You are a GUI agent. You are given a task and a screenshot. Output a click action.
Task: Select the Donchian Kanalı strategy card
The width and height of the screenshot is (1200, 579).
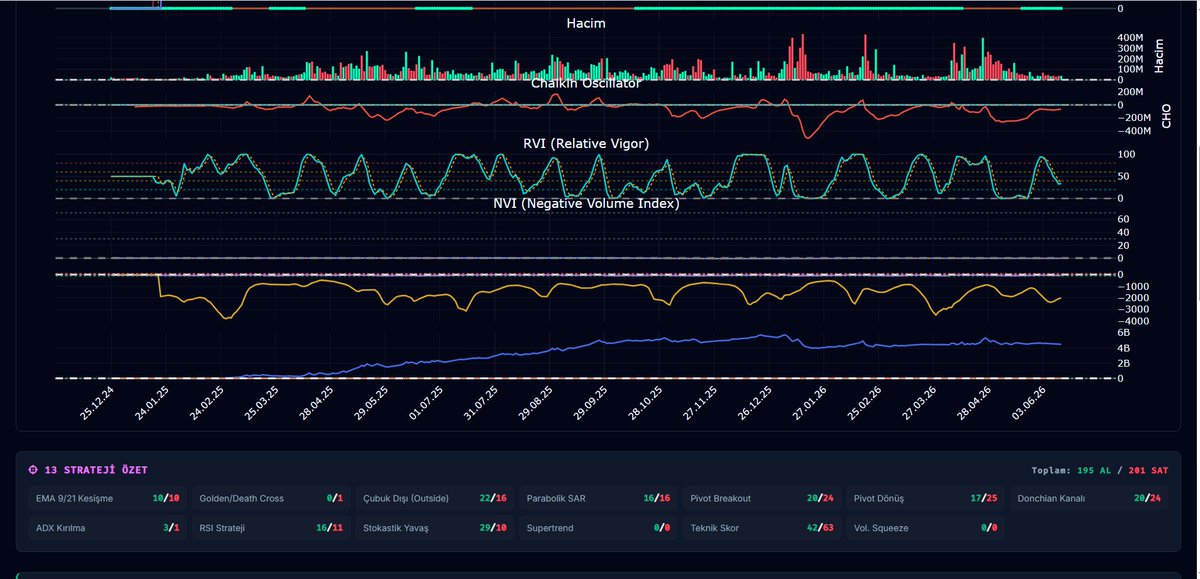coord(1090,498)
